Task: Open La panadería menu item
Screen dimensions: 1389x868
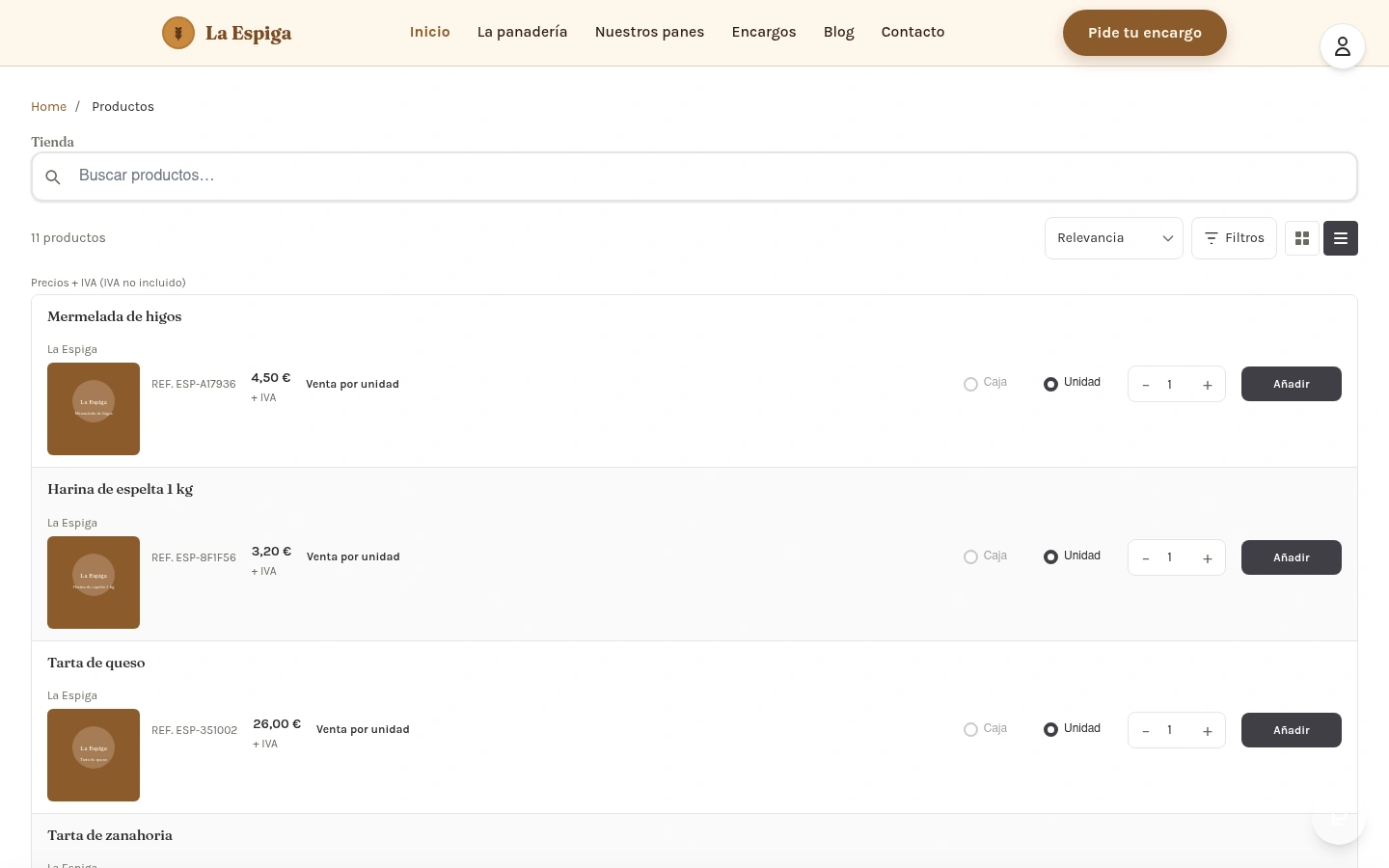Action: [x=523, y=32]
